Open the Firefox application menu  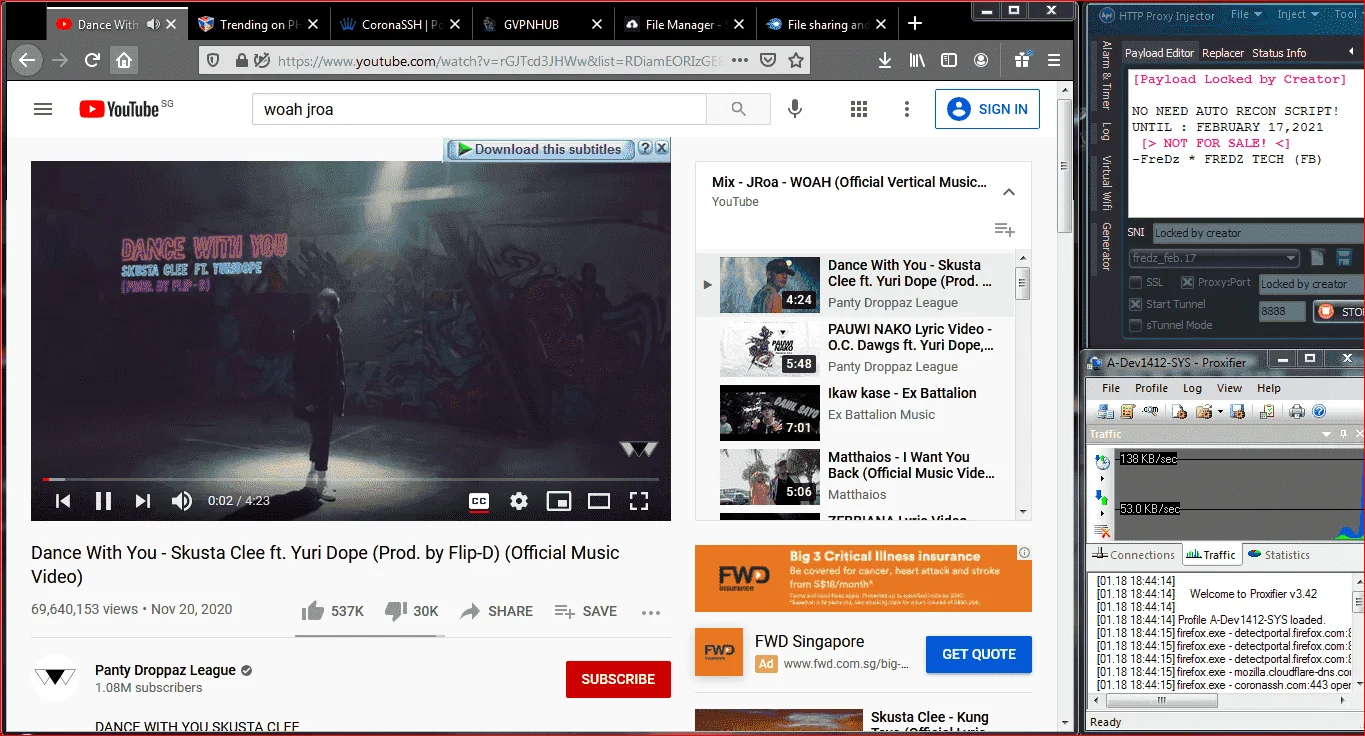tap(1054, 60)
